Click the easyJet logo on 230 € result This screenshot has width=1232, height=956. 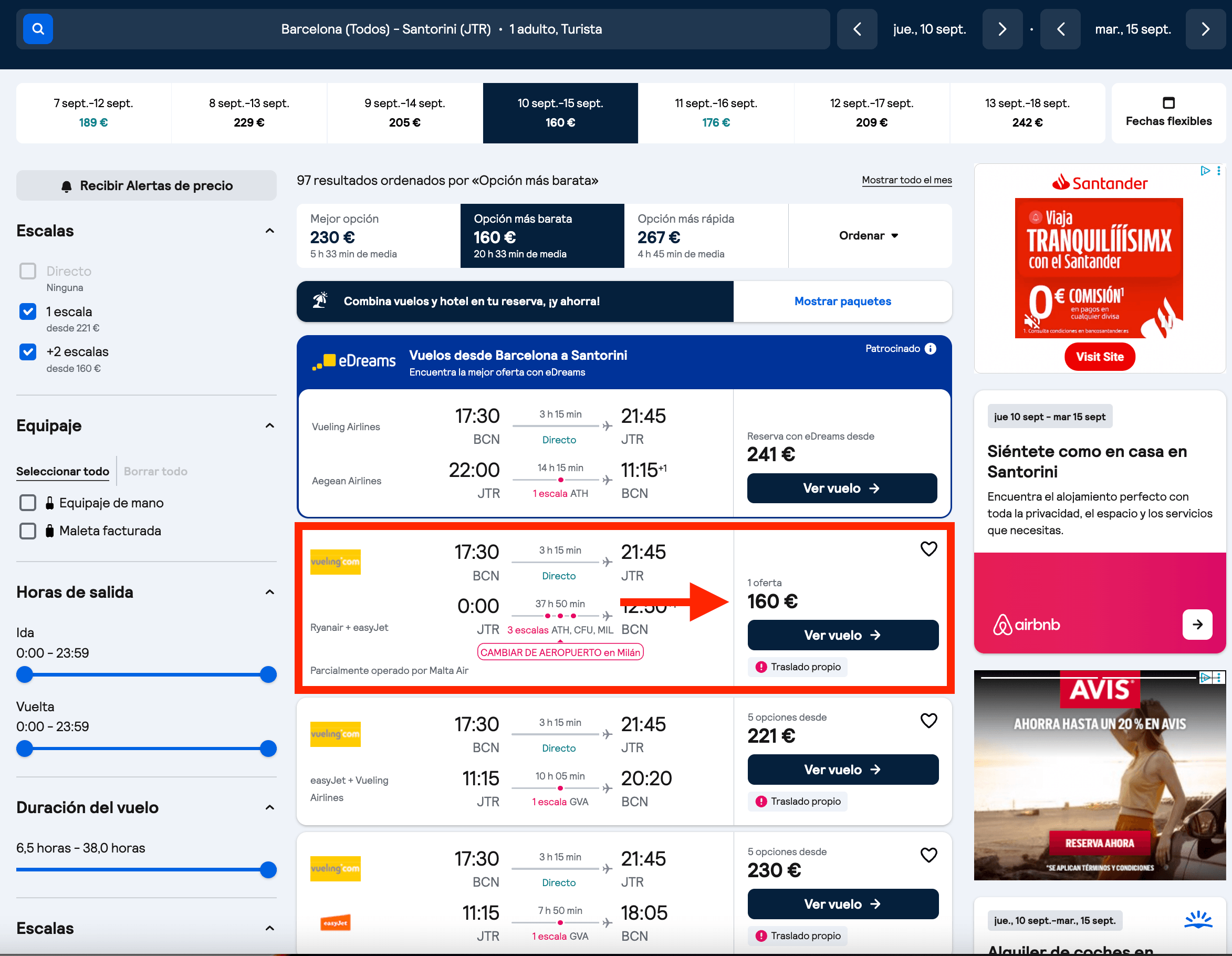[335, 923]
